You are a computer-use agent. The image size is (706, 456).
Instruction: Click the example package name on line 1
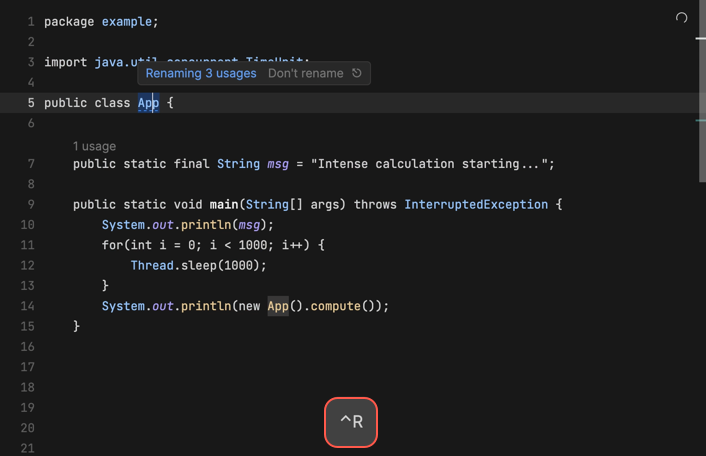(x=126, y=22)
